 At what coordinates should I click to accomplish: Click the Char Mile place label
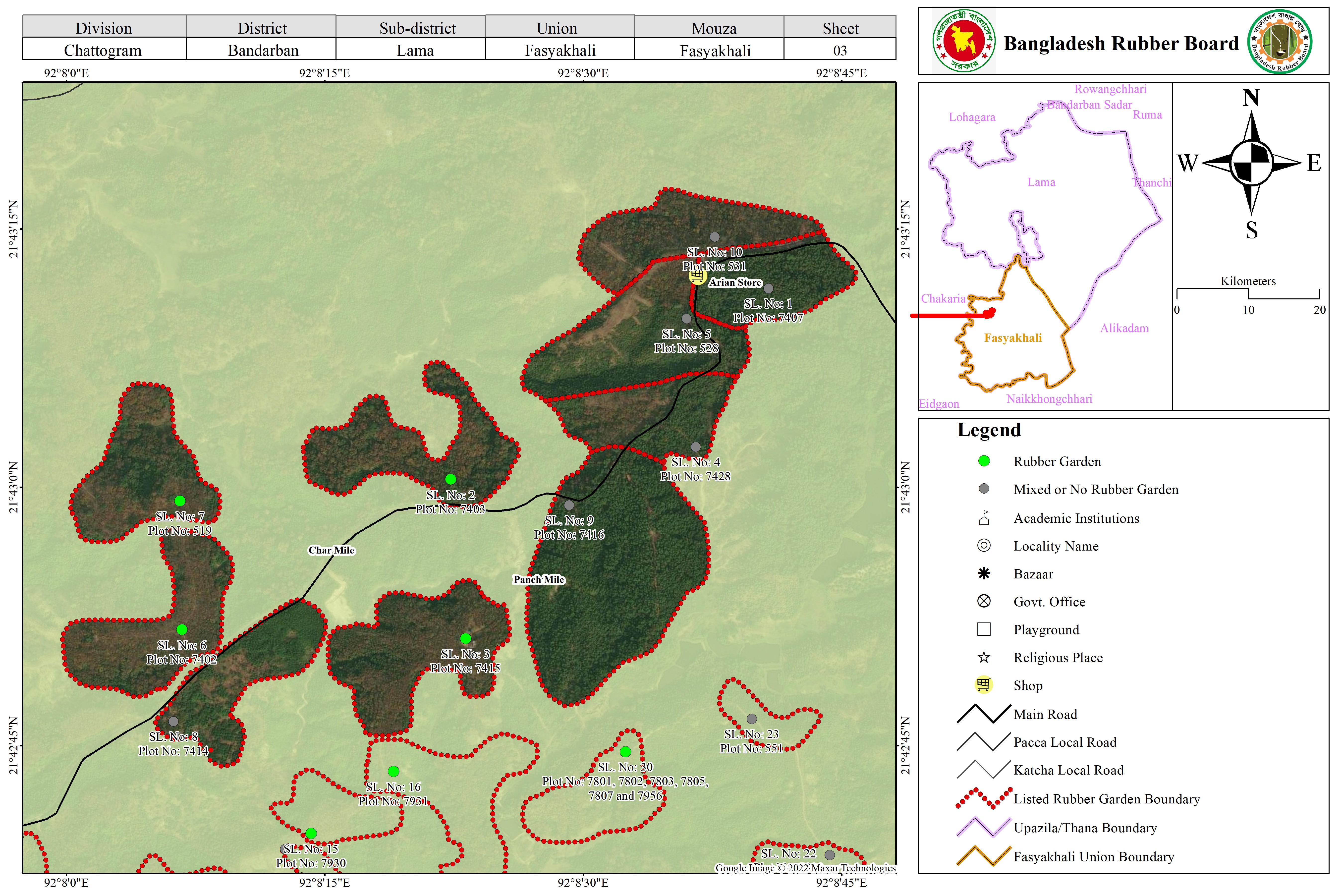332,550
